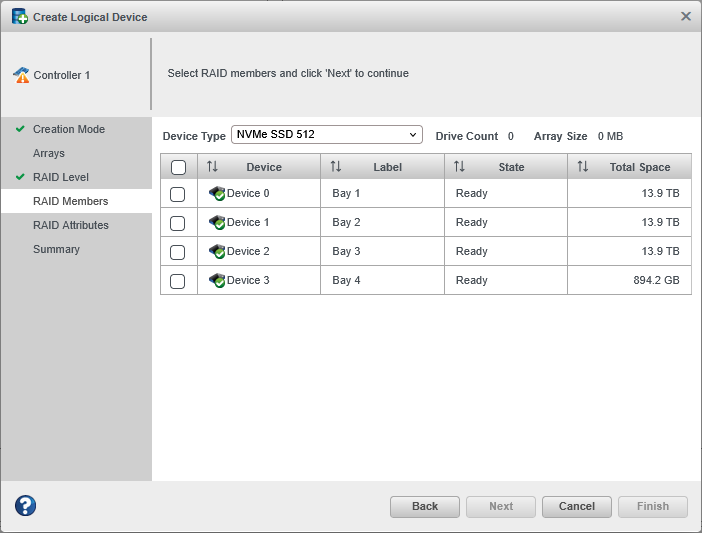Tick the checkbox for Device 3

pyautogui.click(x=178, y=281)
